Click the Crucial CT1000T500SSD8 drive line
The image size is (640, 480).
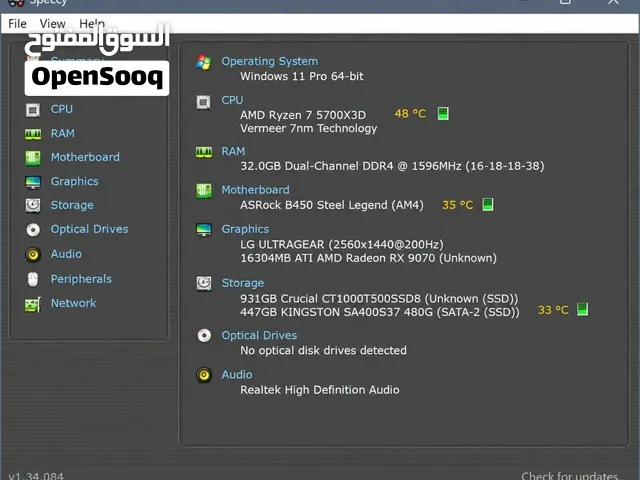pos(379,299)
